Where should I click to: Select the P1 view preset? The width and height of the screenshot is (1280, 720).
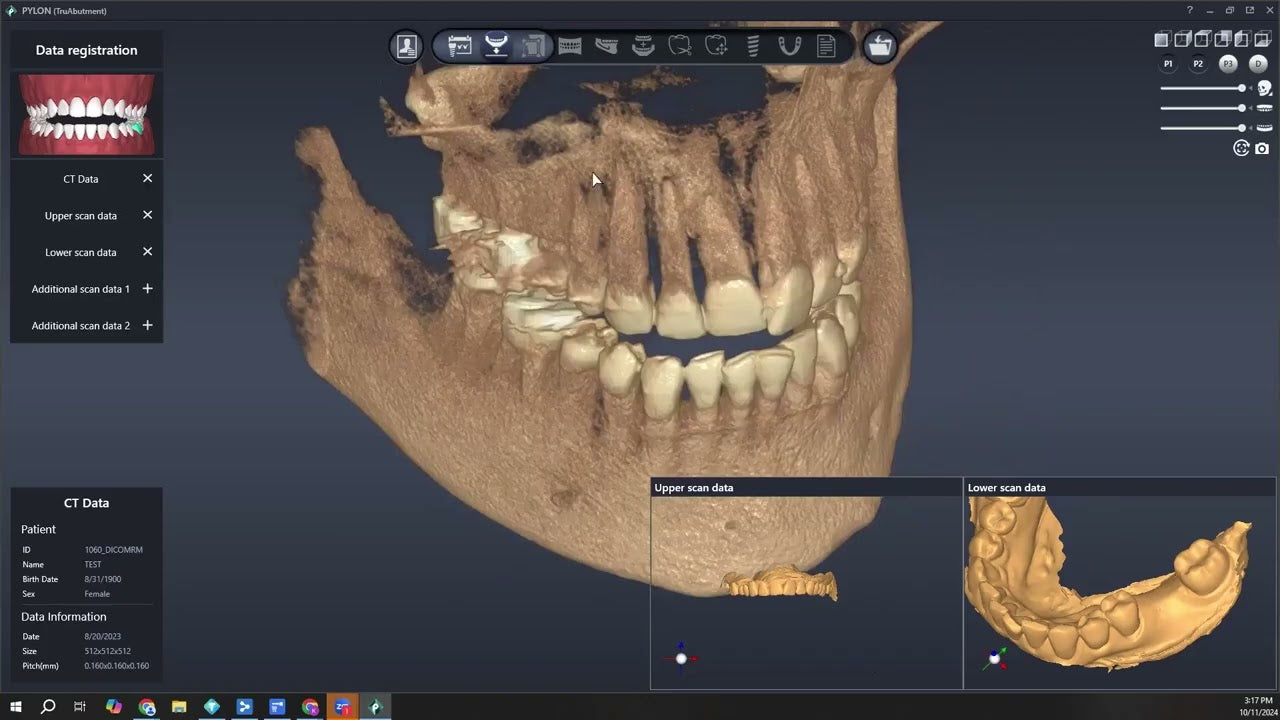pyautogui.click(x=1168, y=64)
